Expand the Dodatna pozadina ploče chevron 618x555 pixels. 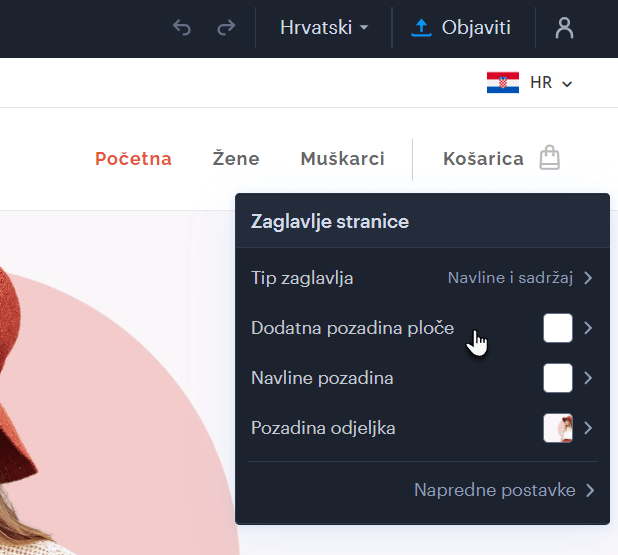point(588,328)
